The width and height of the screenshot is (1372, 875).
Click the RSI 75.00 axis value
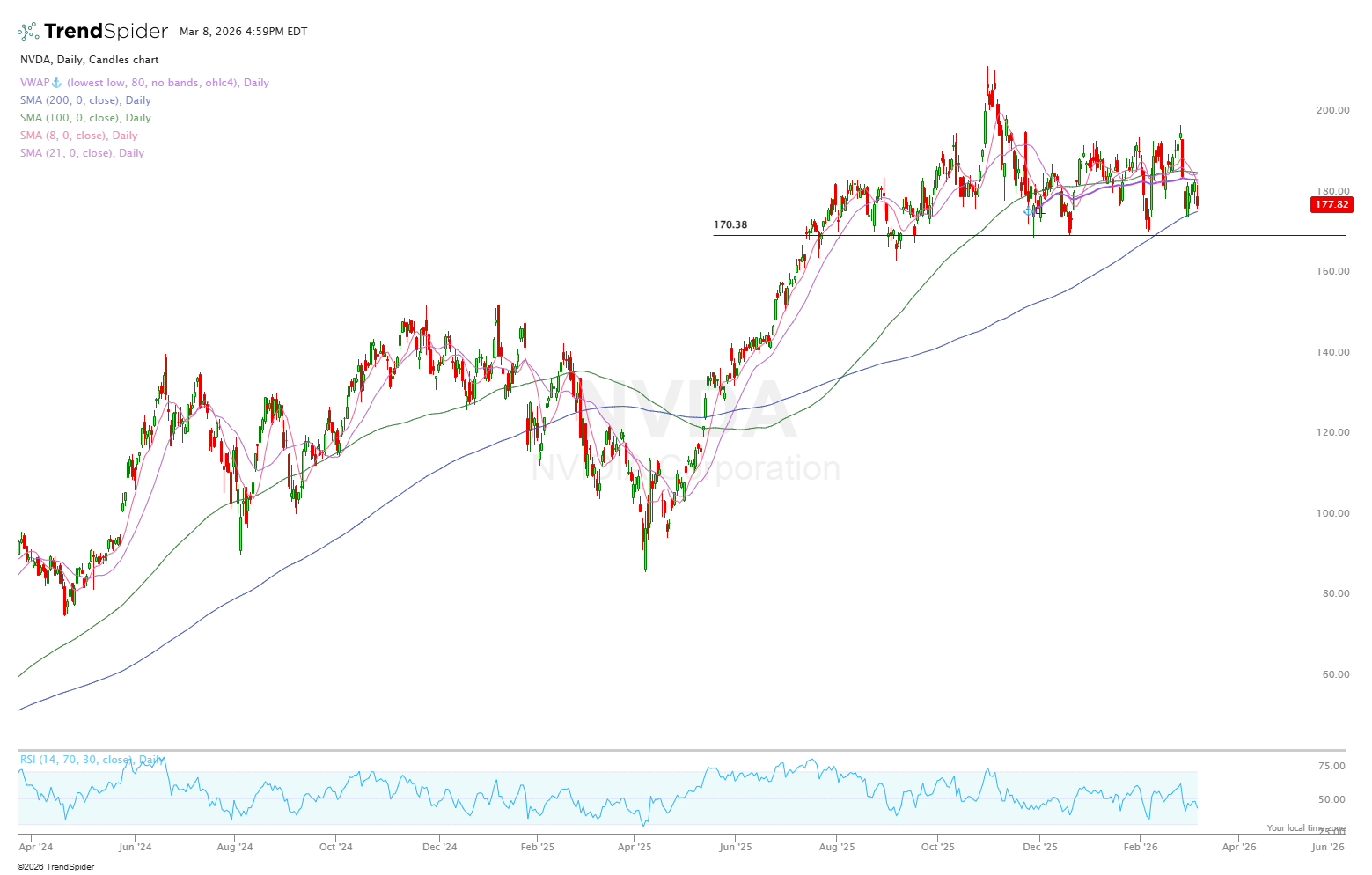[1331, 766]
